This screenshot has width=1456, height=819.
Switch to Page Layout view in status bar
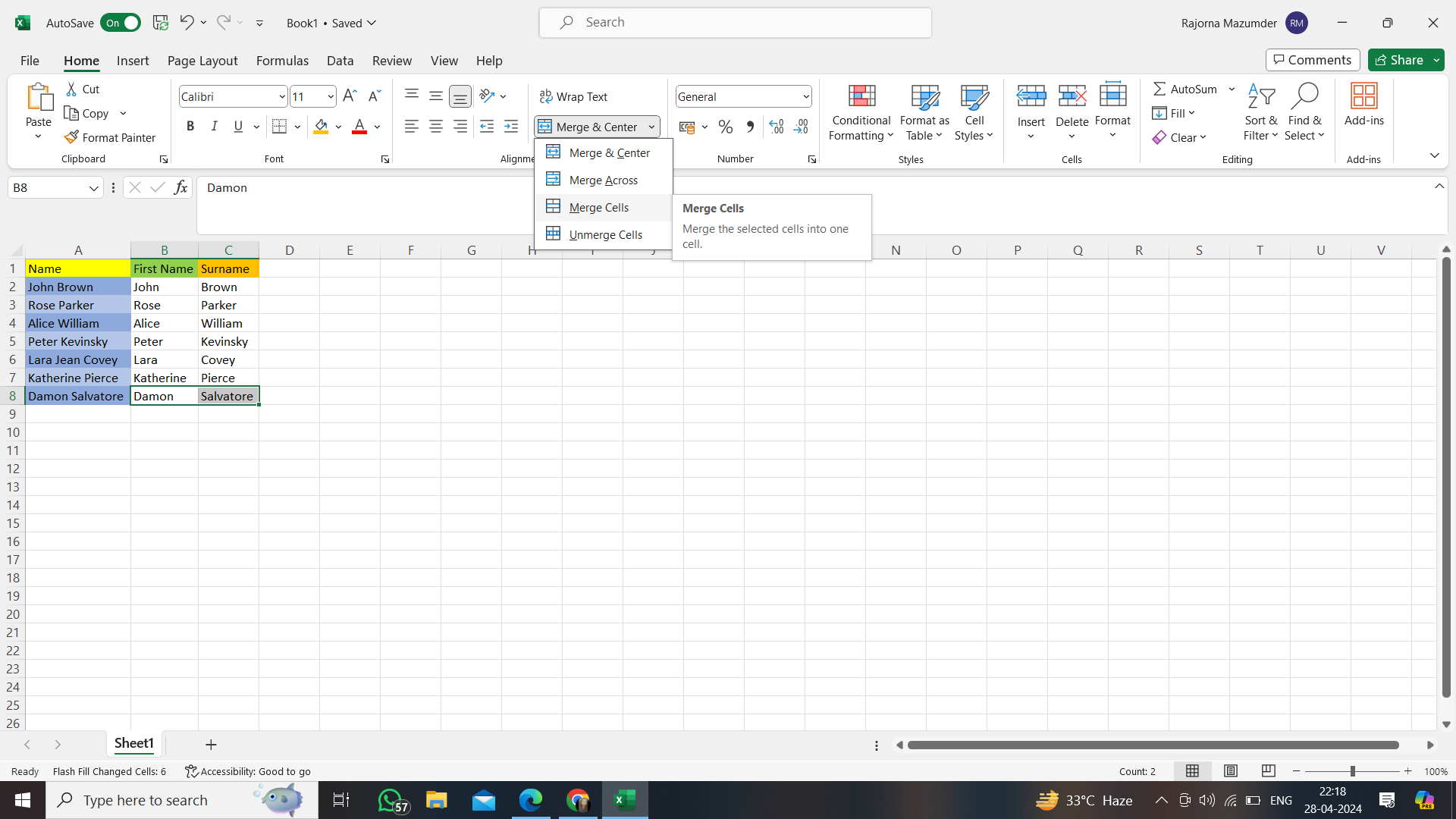pyautogui.click(x=1231, y=771)
